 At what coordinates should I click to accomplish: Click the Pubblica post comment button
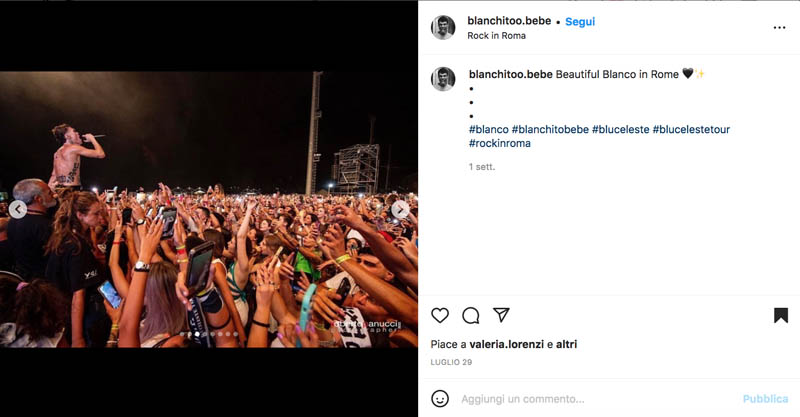[765, 399]
